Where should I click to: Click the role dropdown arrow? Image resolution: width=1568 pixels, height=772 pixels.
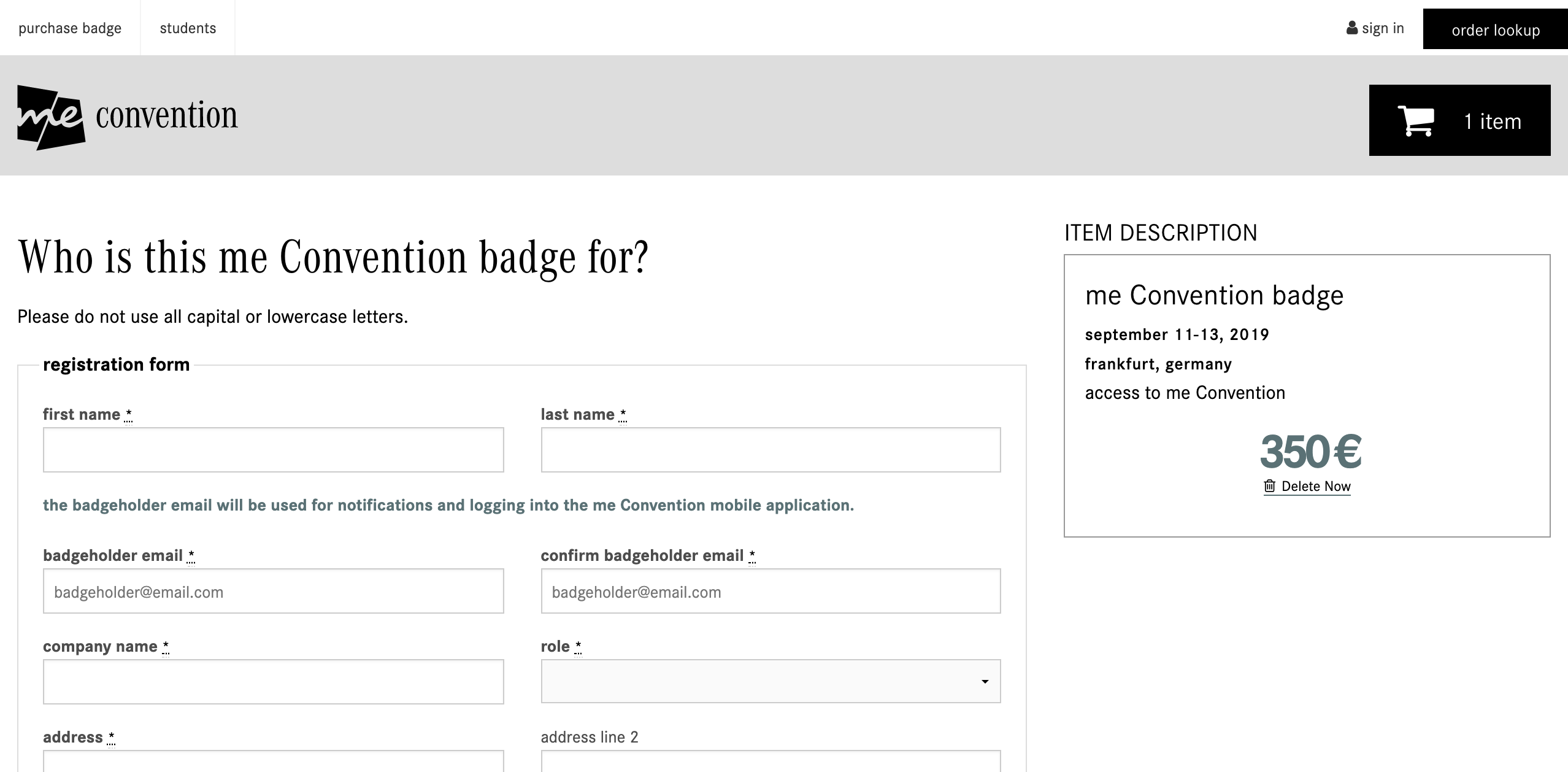[x=985, y=682]
